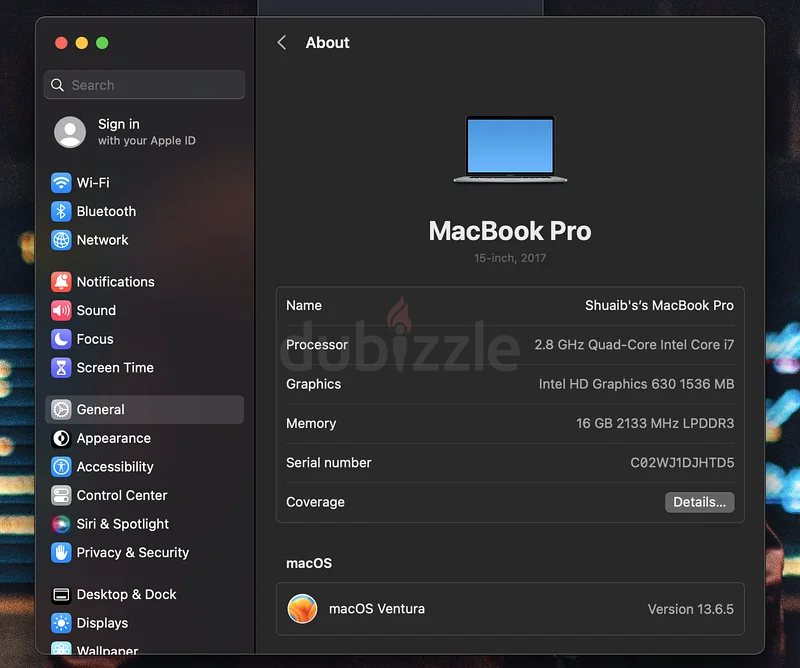Image resolution: width=800 pixels, height=668 pixels.
Task: Select Control Center label
Action: [x=122, y=495]
